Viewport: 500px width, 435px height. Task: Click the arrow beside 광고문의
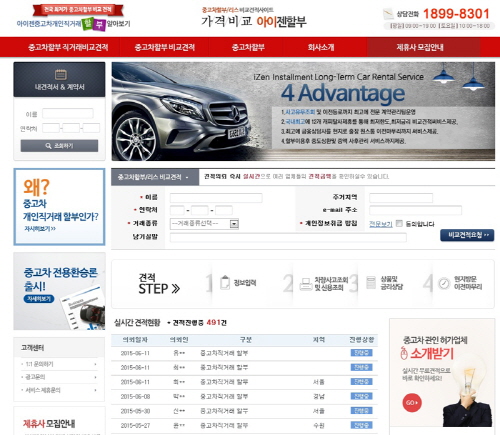pyautogui.click(x=95, y=377)
